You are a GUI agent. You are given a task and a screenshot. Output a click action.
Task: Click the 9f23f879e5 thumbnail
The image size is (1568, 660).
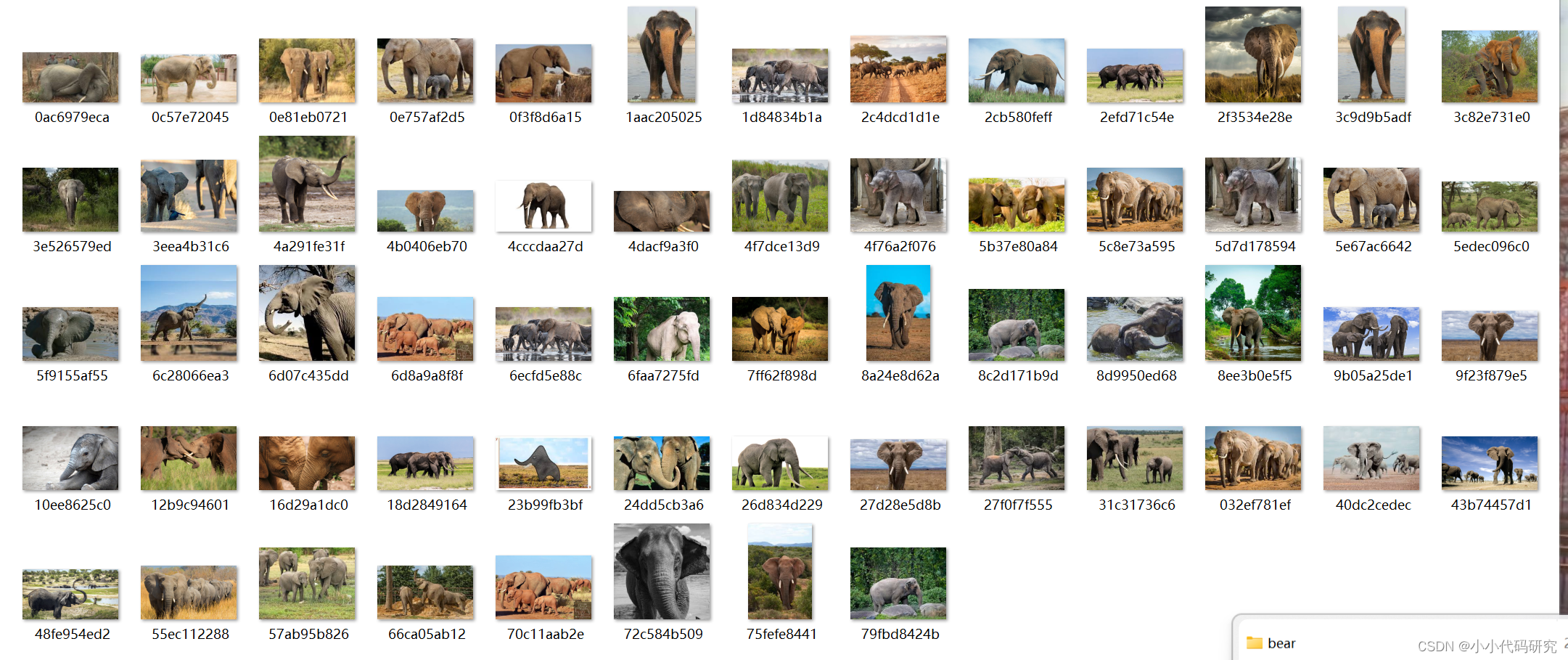click(x=1490, y=335)
